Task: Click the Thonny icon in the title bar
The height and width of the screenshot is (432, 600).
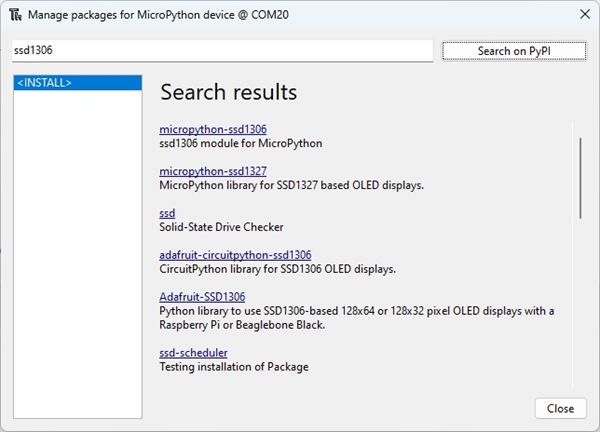Action: click(15, 15)
